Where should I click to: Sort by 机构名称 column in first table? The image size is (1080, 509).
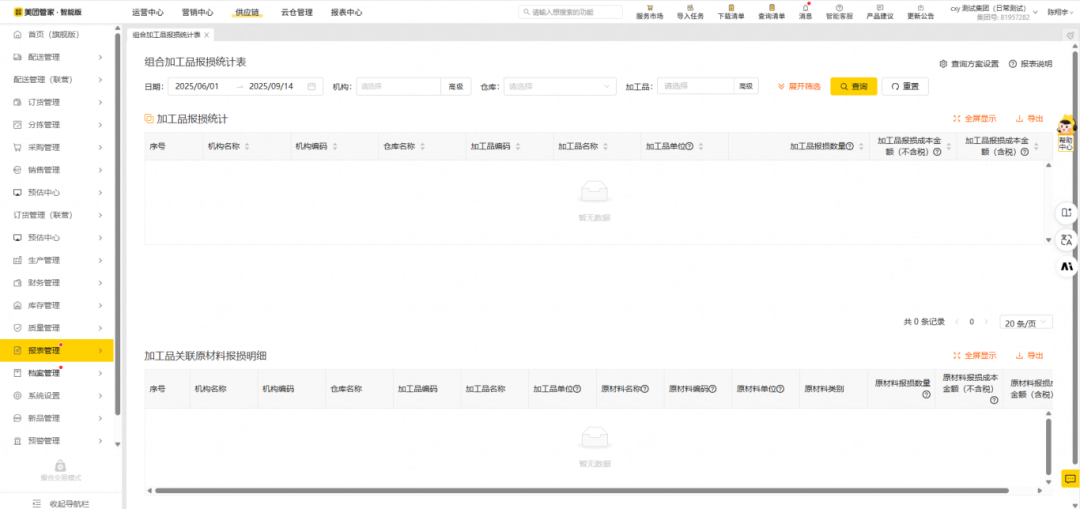pyautogui.click(x=247, y=146)
